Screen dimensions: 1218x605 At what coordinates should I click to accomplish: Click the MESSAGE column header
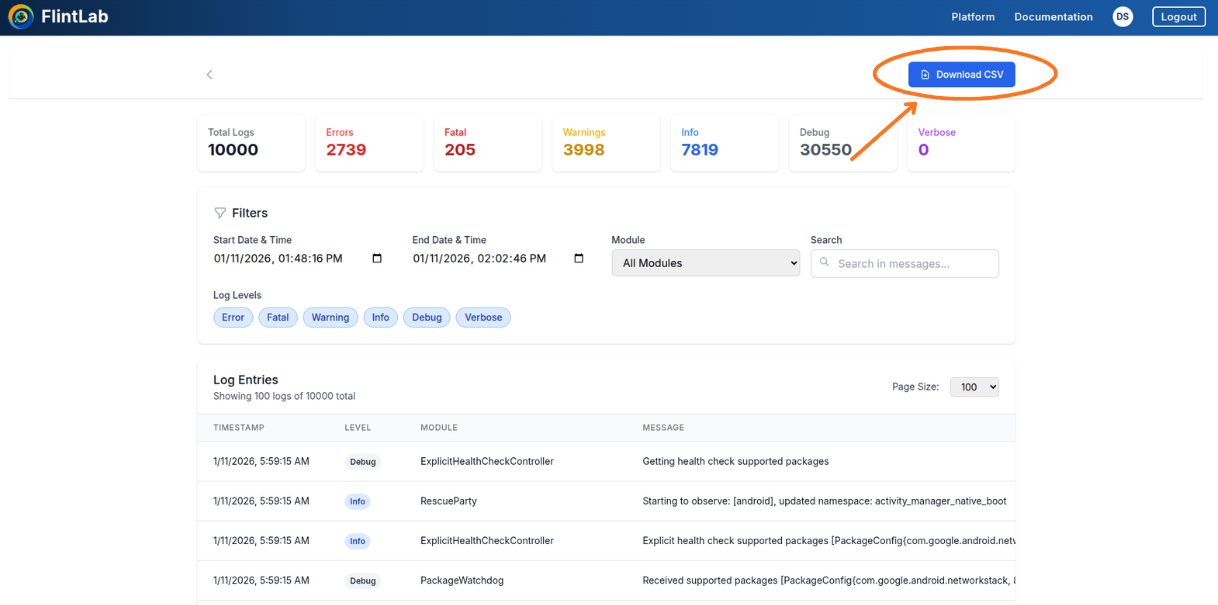pos(663,428)
